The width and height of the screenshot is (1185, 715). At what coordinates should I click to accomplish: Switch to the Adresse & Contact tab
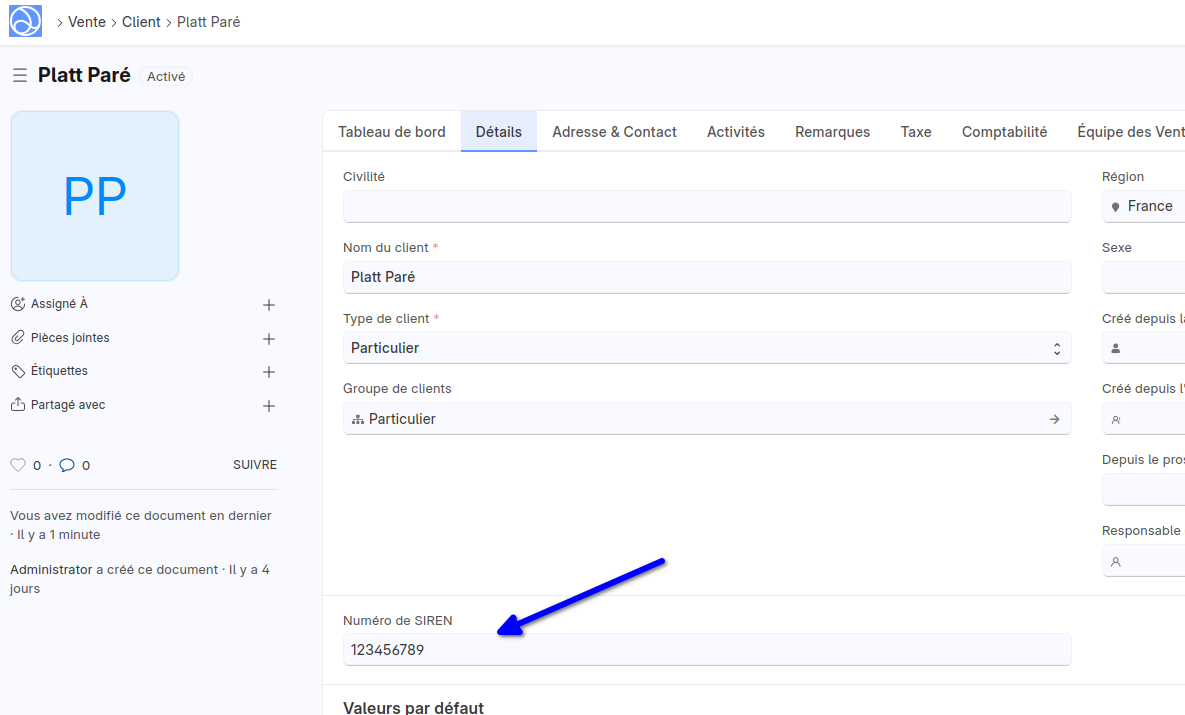(x=614, y=132)
